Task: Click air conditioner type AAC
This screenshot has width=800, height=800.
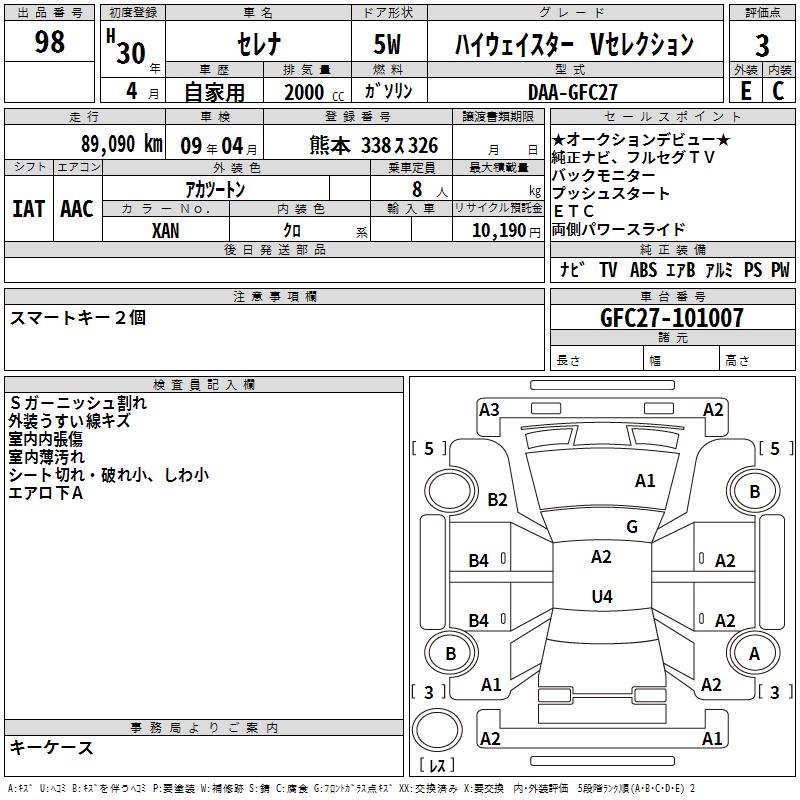Action: coord(77,209)
